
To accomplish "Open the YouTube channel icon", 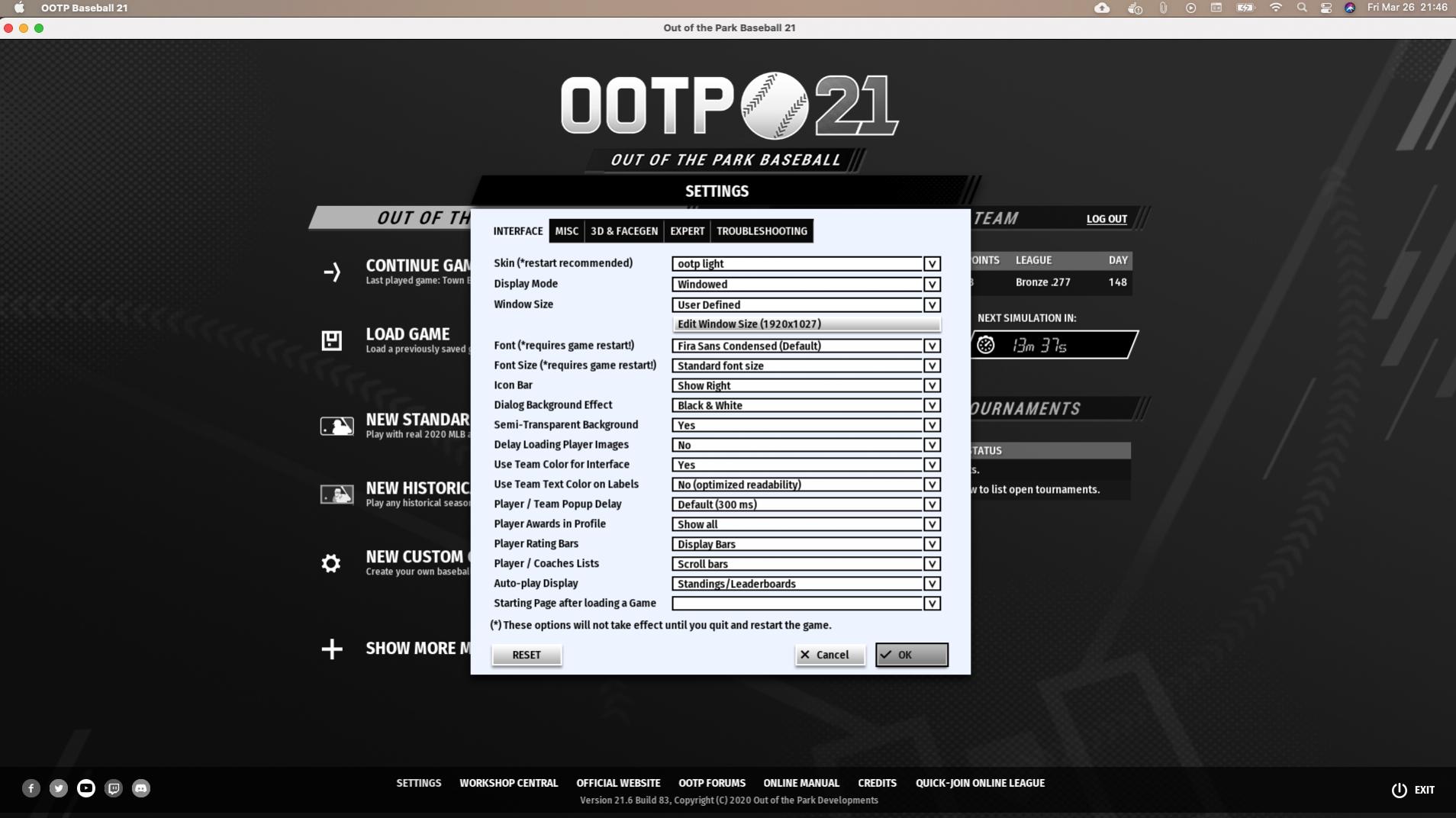I will click(86, 788).
